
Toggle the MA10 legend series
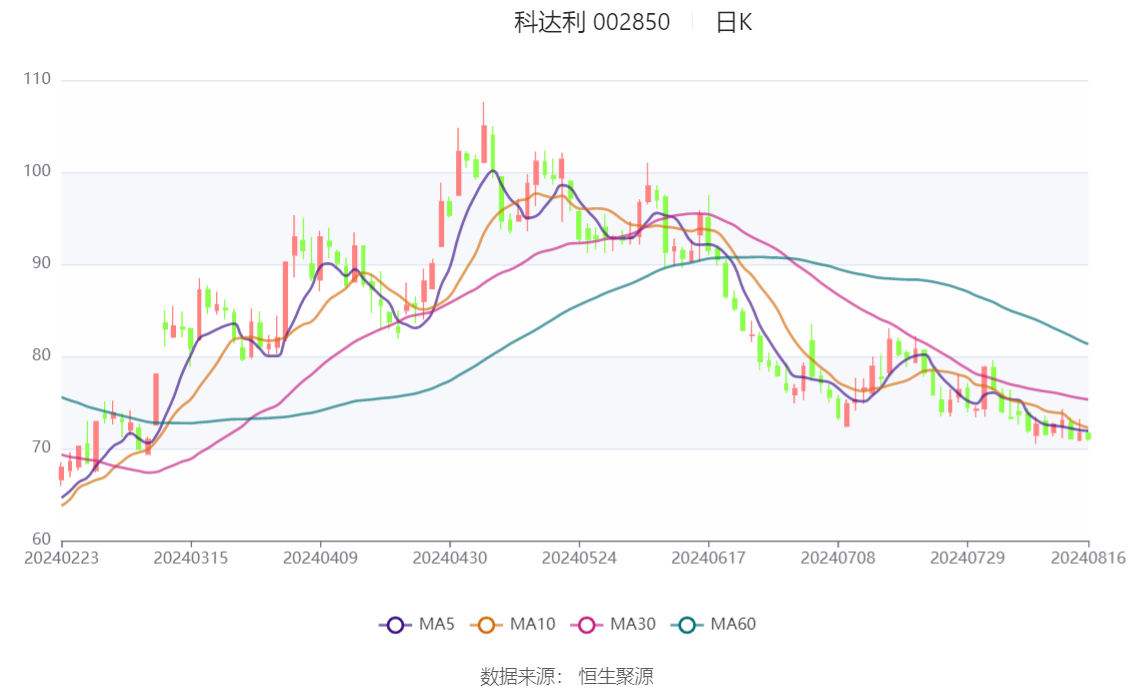click(x=513, y=625)
